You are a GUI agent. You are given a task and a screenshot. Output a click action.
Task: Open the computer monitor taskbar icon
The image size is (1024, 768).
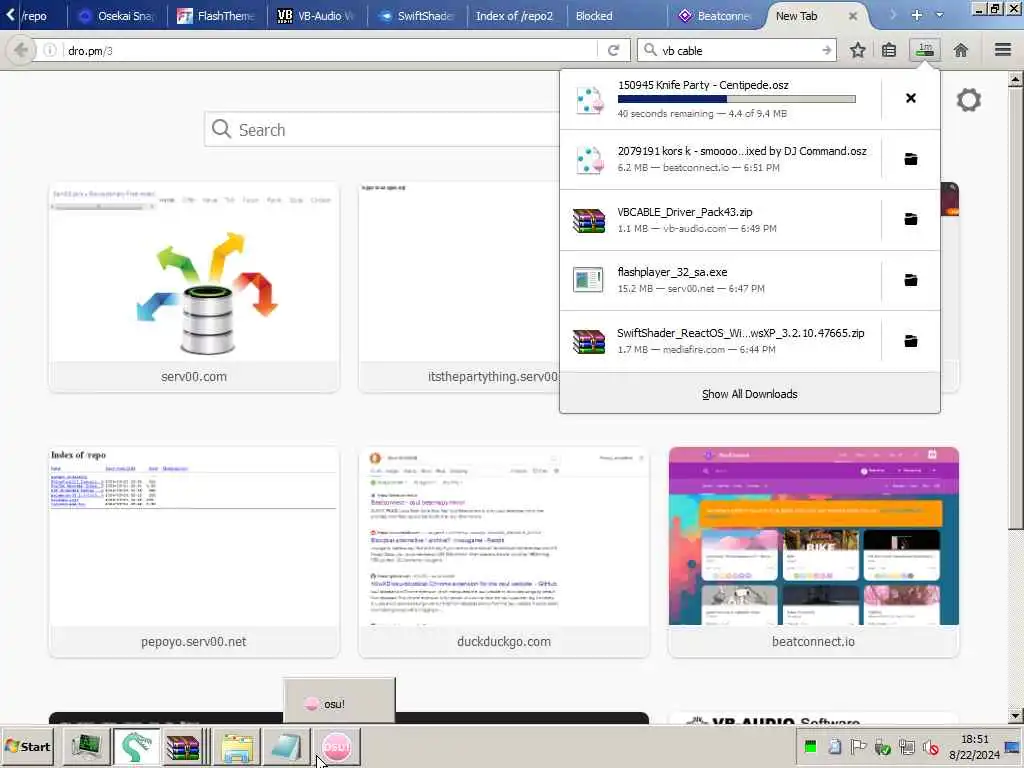(x=86, y=746)
